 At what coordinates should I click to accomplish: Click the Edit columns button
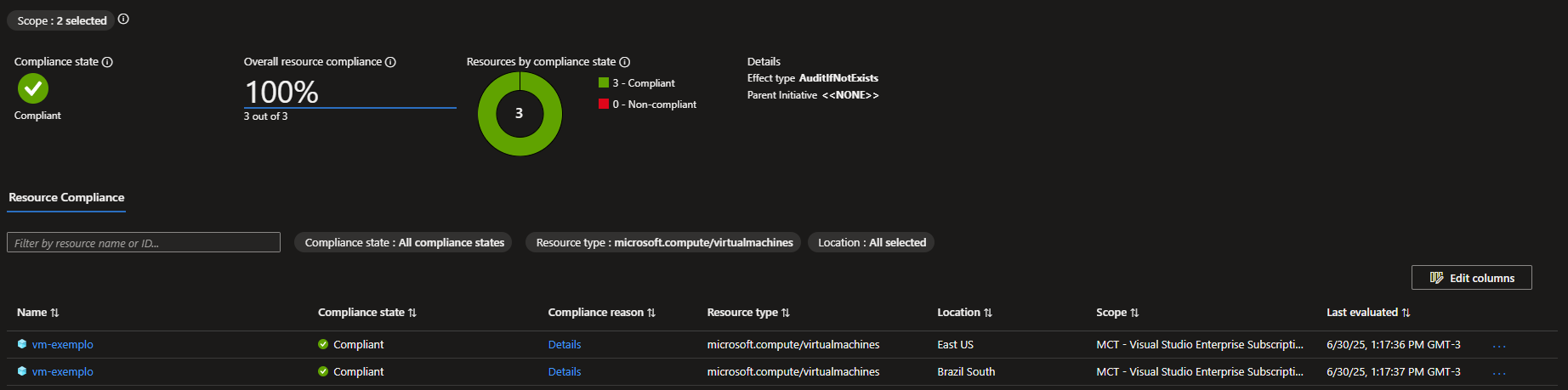pos(1472,278)
